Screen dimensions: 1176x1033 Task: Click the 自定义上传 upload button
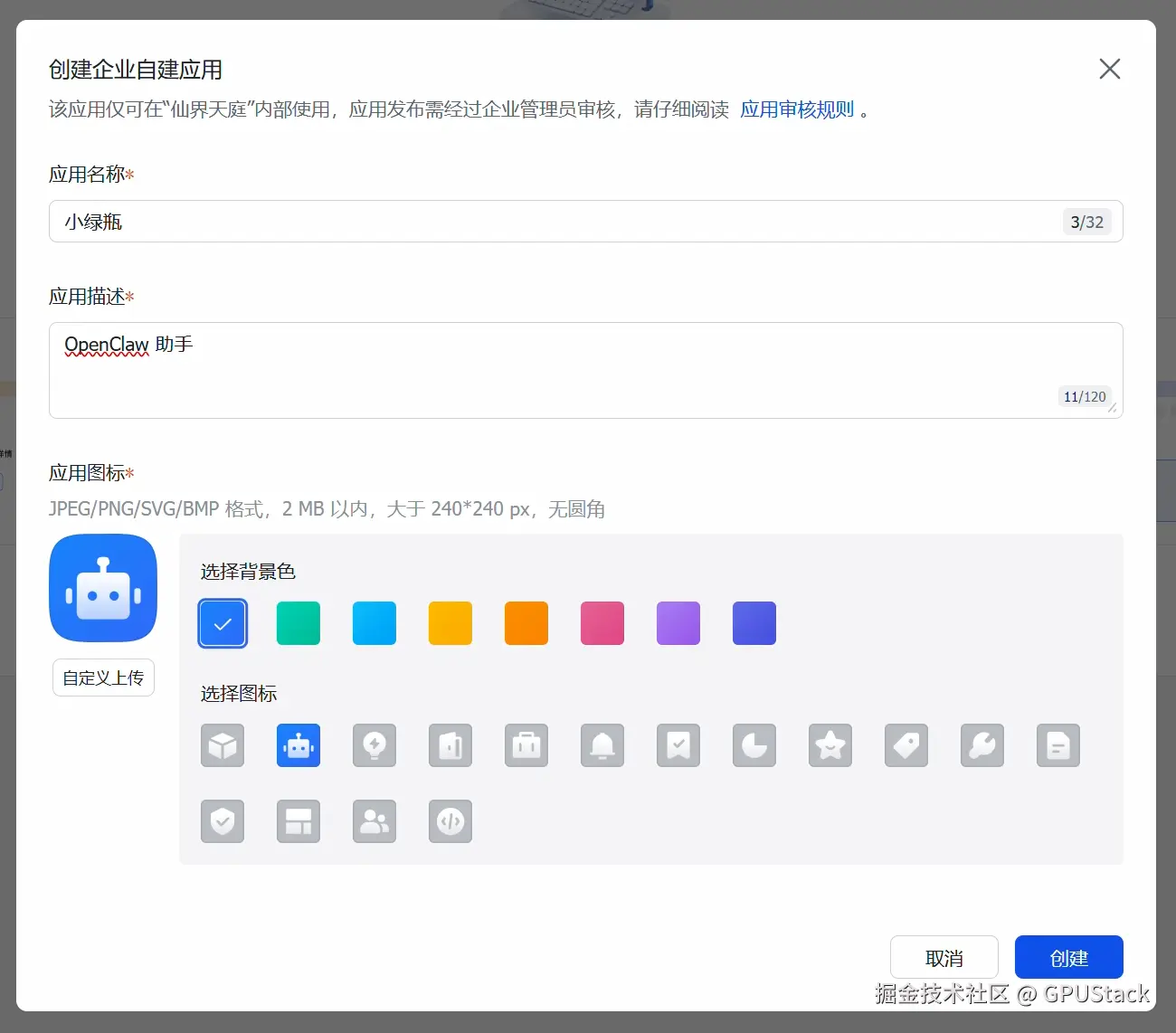[103, 678]
